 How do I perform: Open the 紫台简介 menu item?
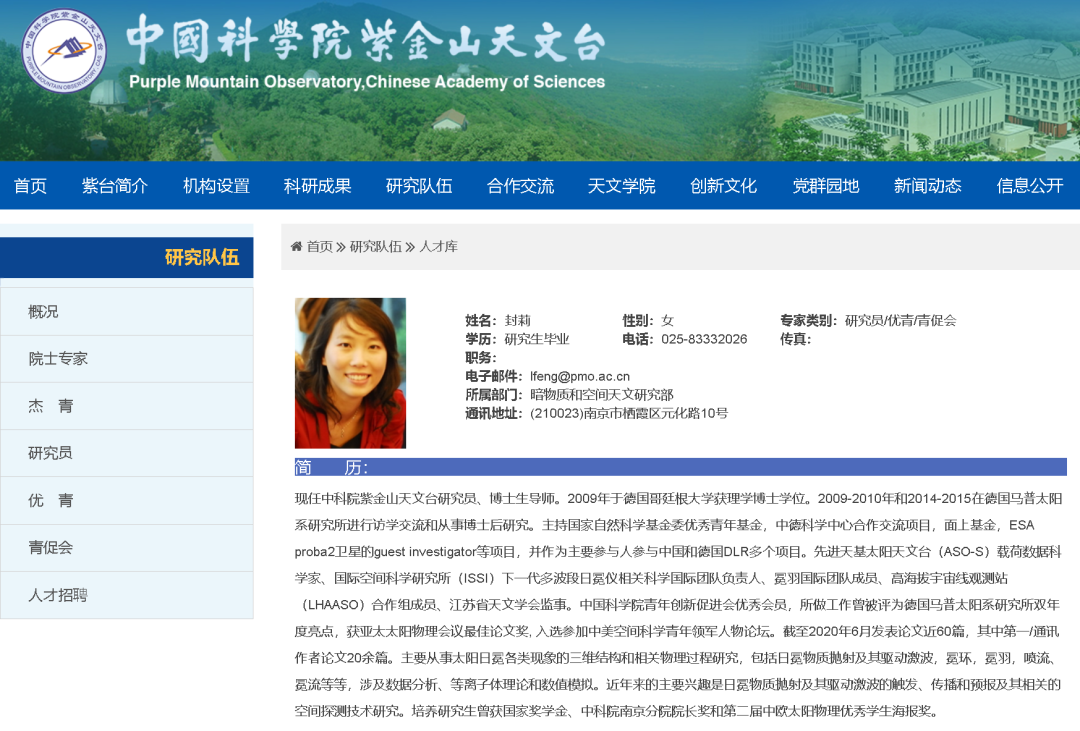coord(115,186)
